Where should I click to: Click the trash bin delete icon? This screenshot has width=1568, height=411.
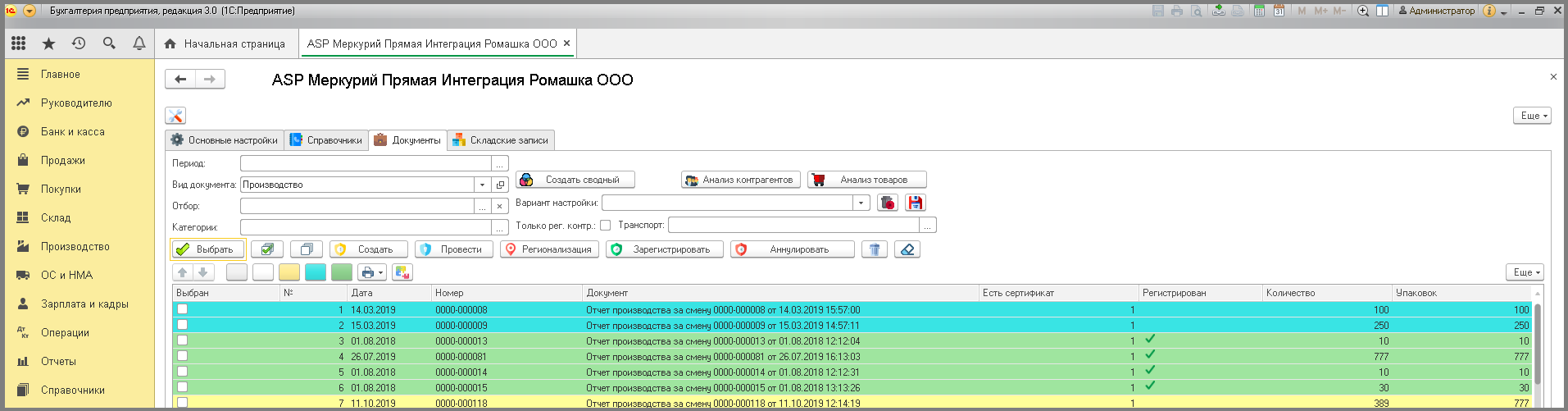[x=875, y=249]
